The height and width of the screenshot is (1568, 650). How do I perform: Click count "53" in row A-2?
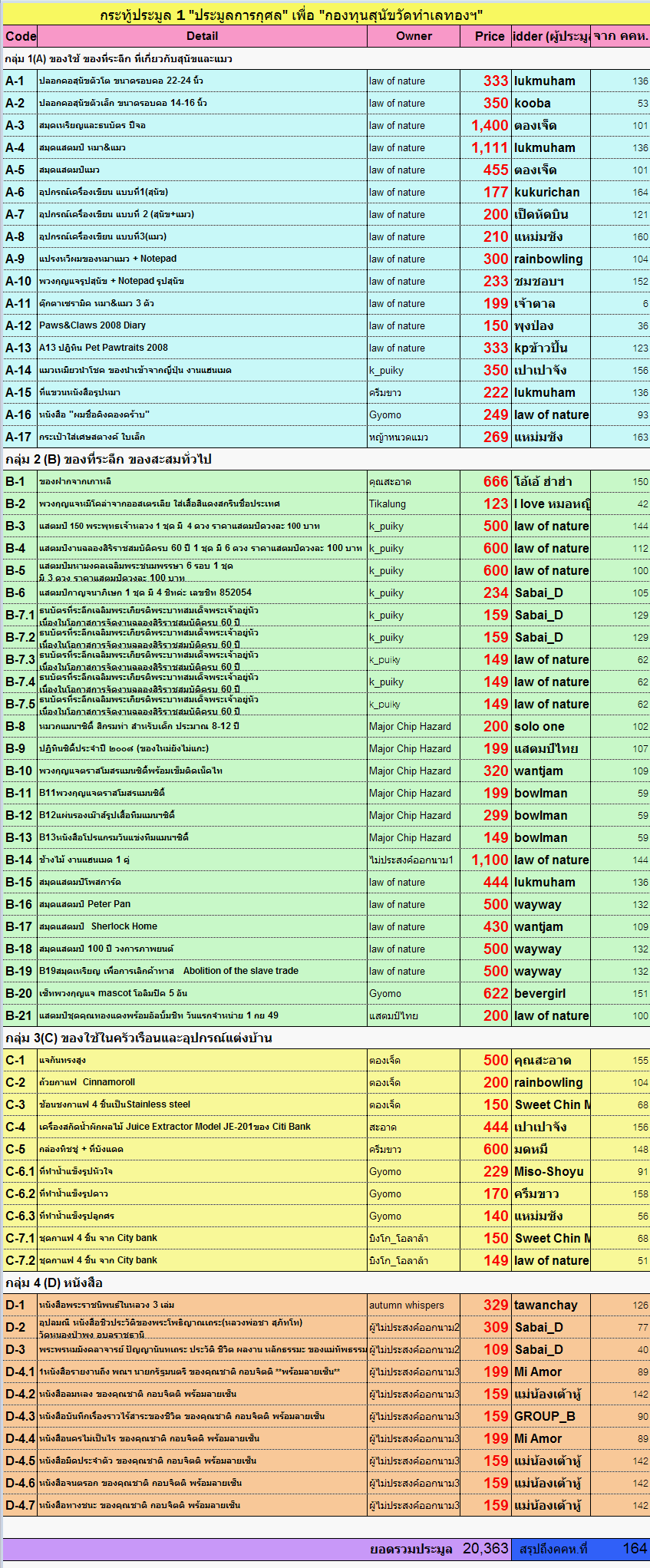pos(643,103)
